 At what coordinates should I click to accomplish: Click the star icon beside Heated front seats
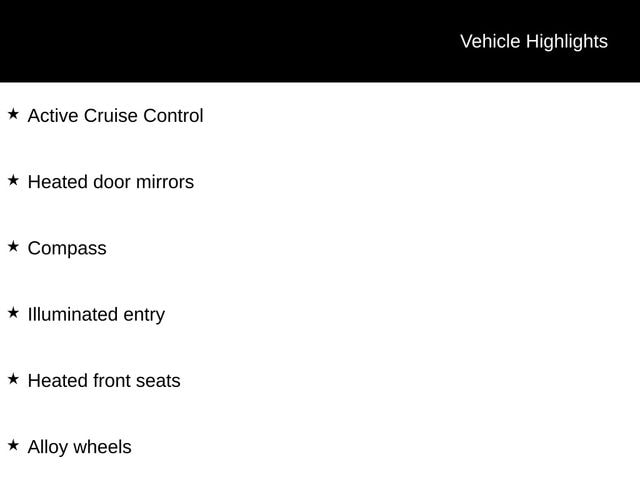click(x=13, y=379)
